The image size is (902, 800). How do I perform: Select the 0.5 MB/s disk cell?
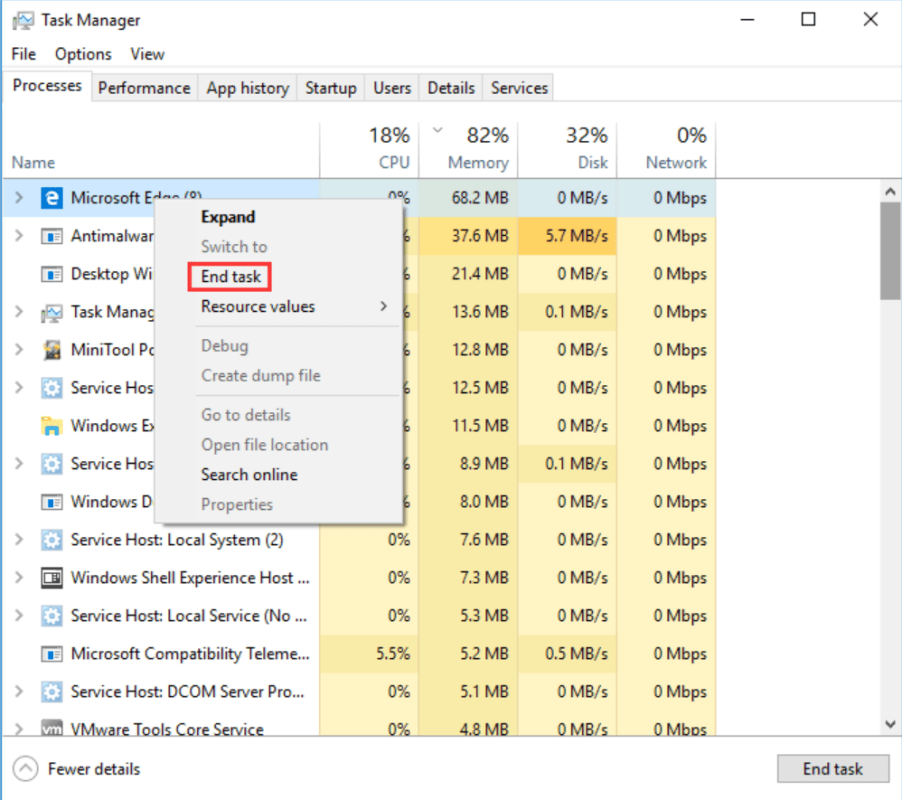pyautogui.click(x=568, y=653)
